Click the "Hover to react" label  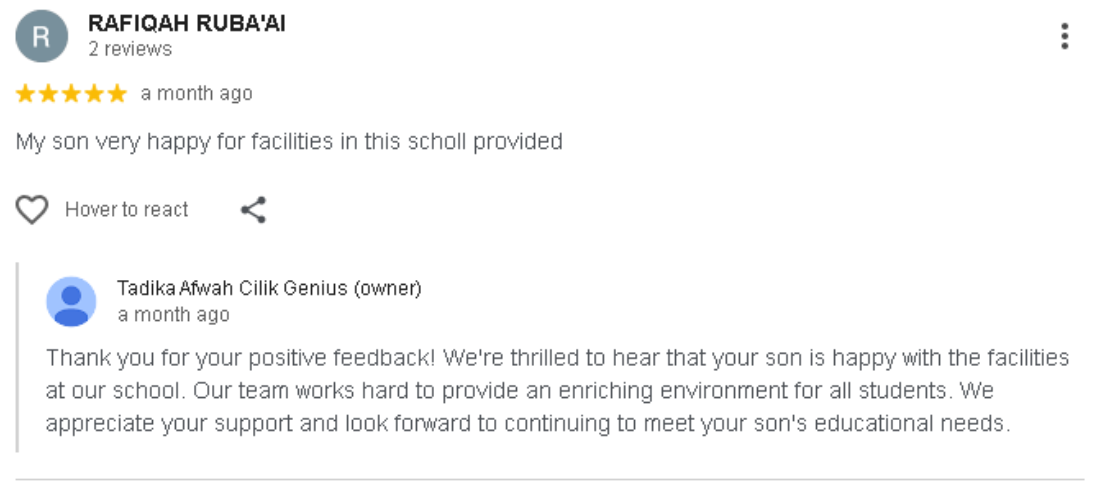127,210
